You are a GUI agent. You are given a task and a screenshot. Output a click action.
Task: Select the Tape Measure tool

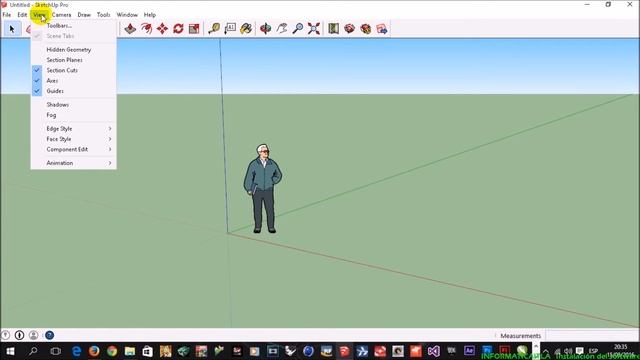click(x=214, y=29)
